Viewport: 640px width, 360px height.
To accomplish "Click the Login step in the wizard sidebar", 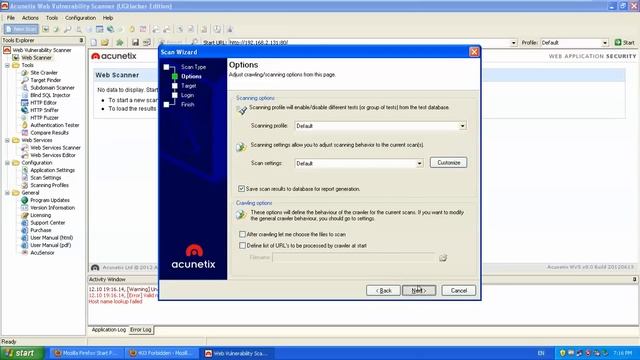I will [x=187, y=95].
